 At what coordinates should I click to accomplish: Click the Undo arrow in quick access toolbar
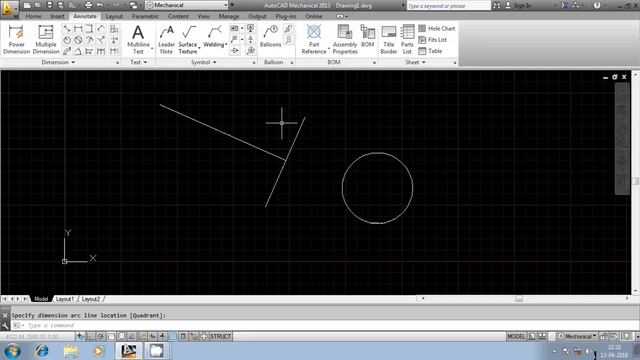tap(100, 5)
